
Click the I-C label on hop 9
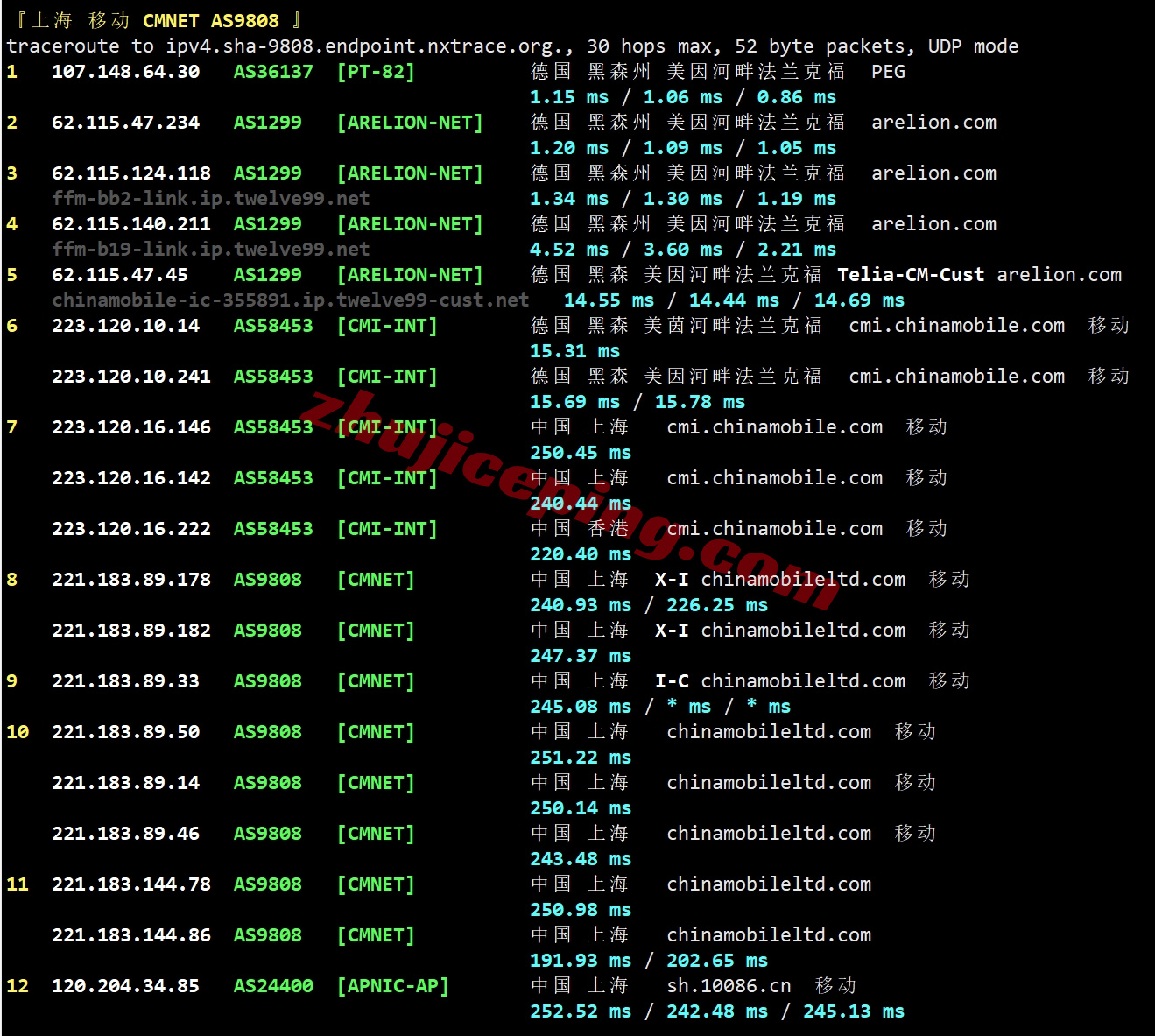click(x=672, y=681)
